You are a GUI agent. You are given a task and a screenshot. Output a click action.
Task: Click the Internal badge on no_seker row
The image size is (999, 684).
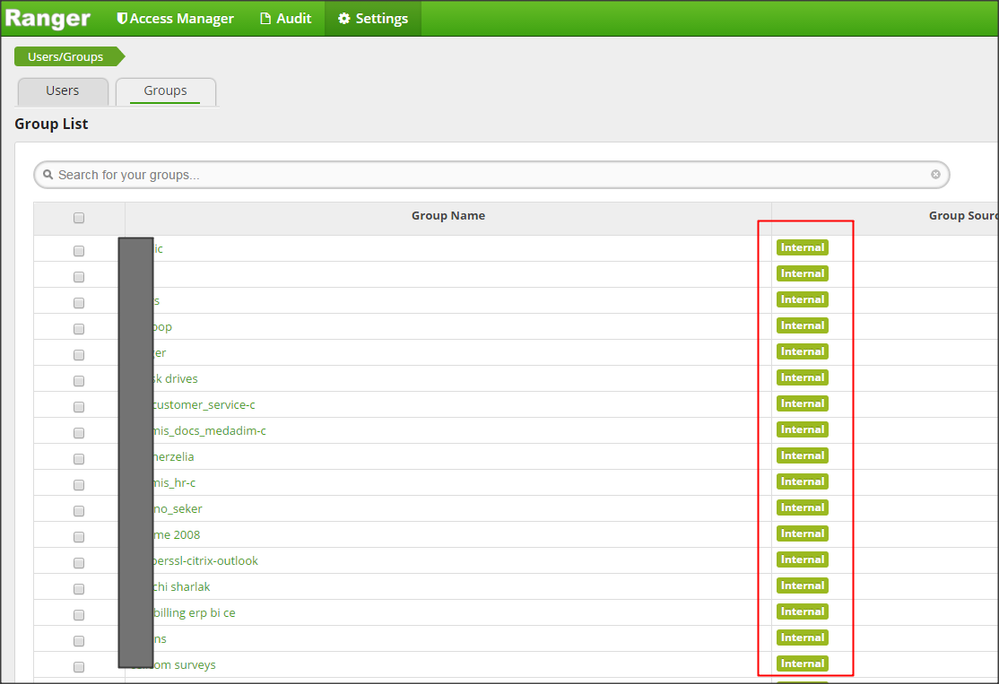click(802, 508)
